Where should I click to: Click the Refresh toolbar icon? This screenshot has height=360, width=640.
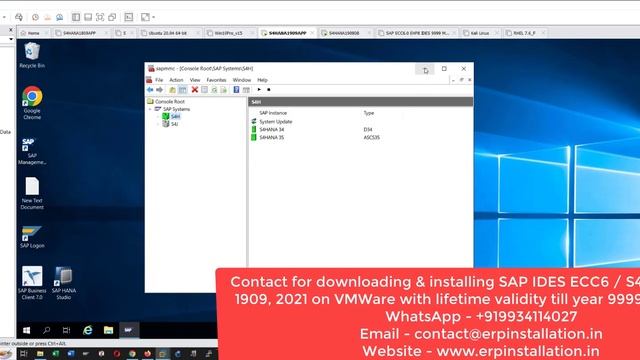point(214,90)
